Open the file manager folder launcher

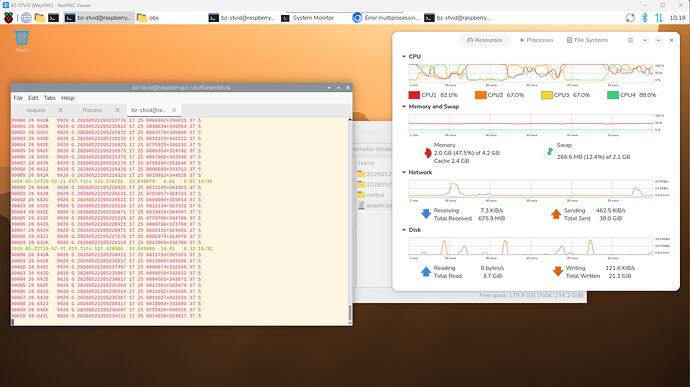[x=40, y=18]
